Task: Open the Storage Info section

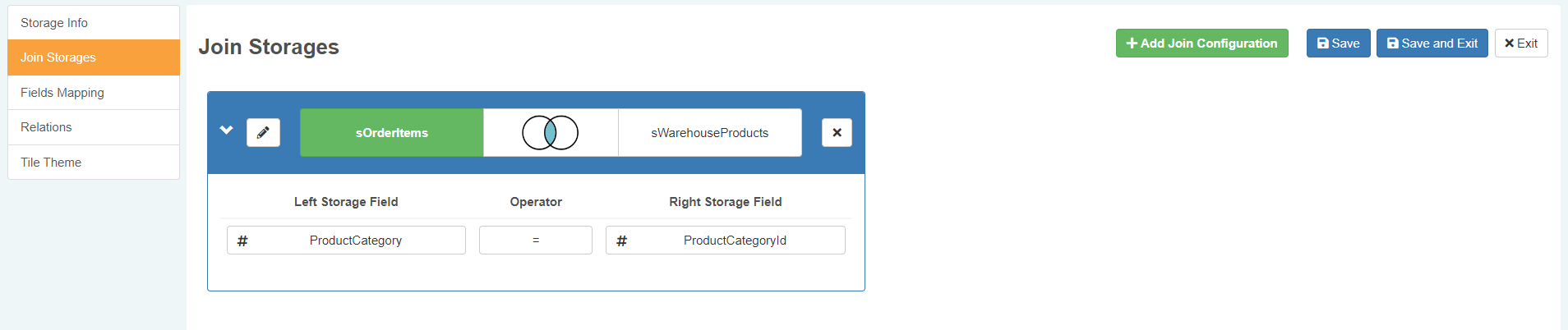Action: coord(93,23)
